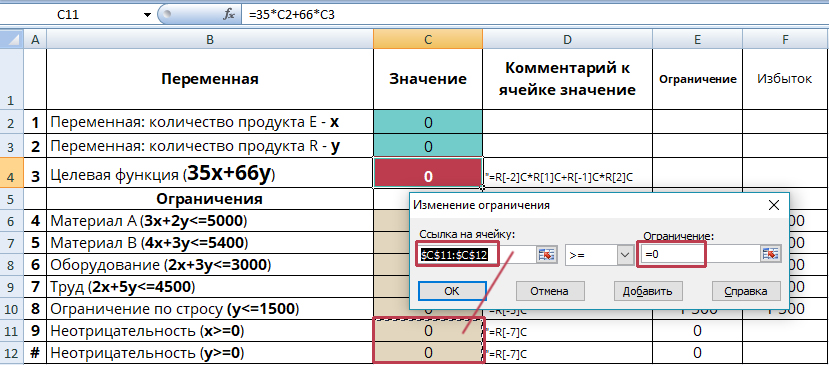Click the Оборудование (2x+3y<=3000) cell
This screenshot has width=829, height=365.
[210, 264]
